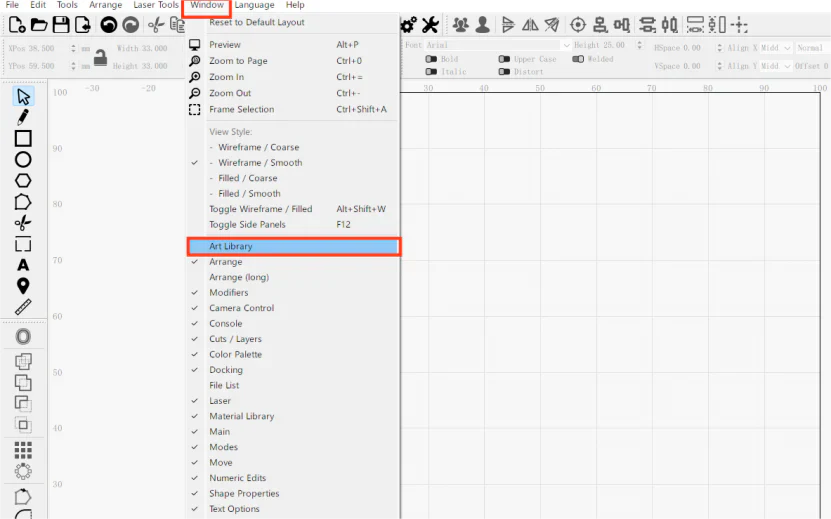Select the Position Laser pin tool
The width and height of the screenshot is (831, 519).
click(x=23, y=286)
